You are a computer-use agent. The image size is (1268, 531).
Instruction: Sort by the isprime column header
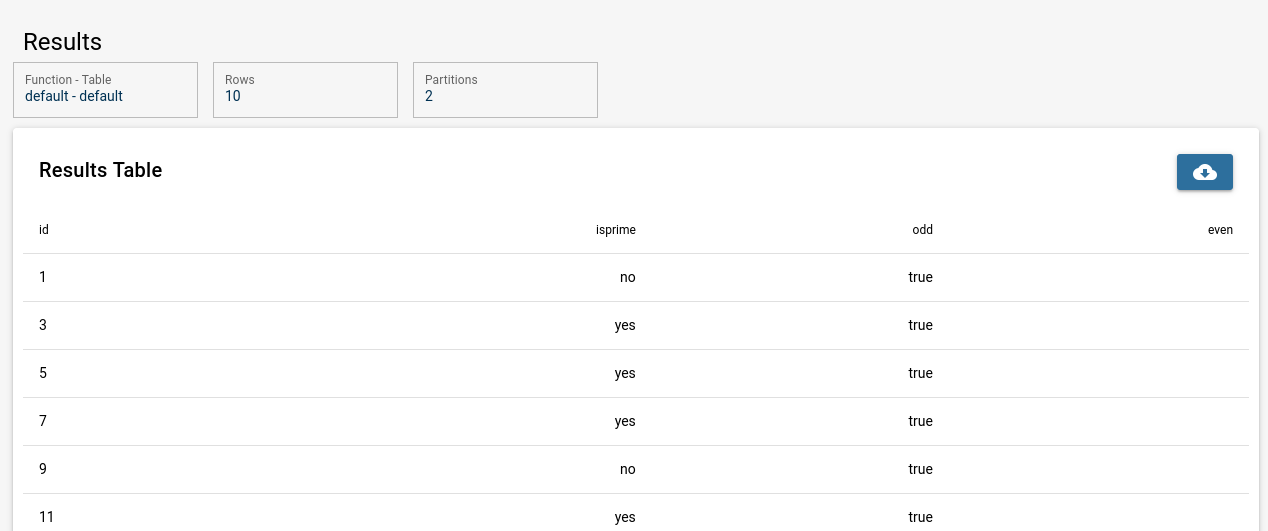pyautogui.click(x=616, y=230)
